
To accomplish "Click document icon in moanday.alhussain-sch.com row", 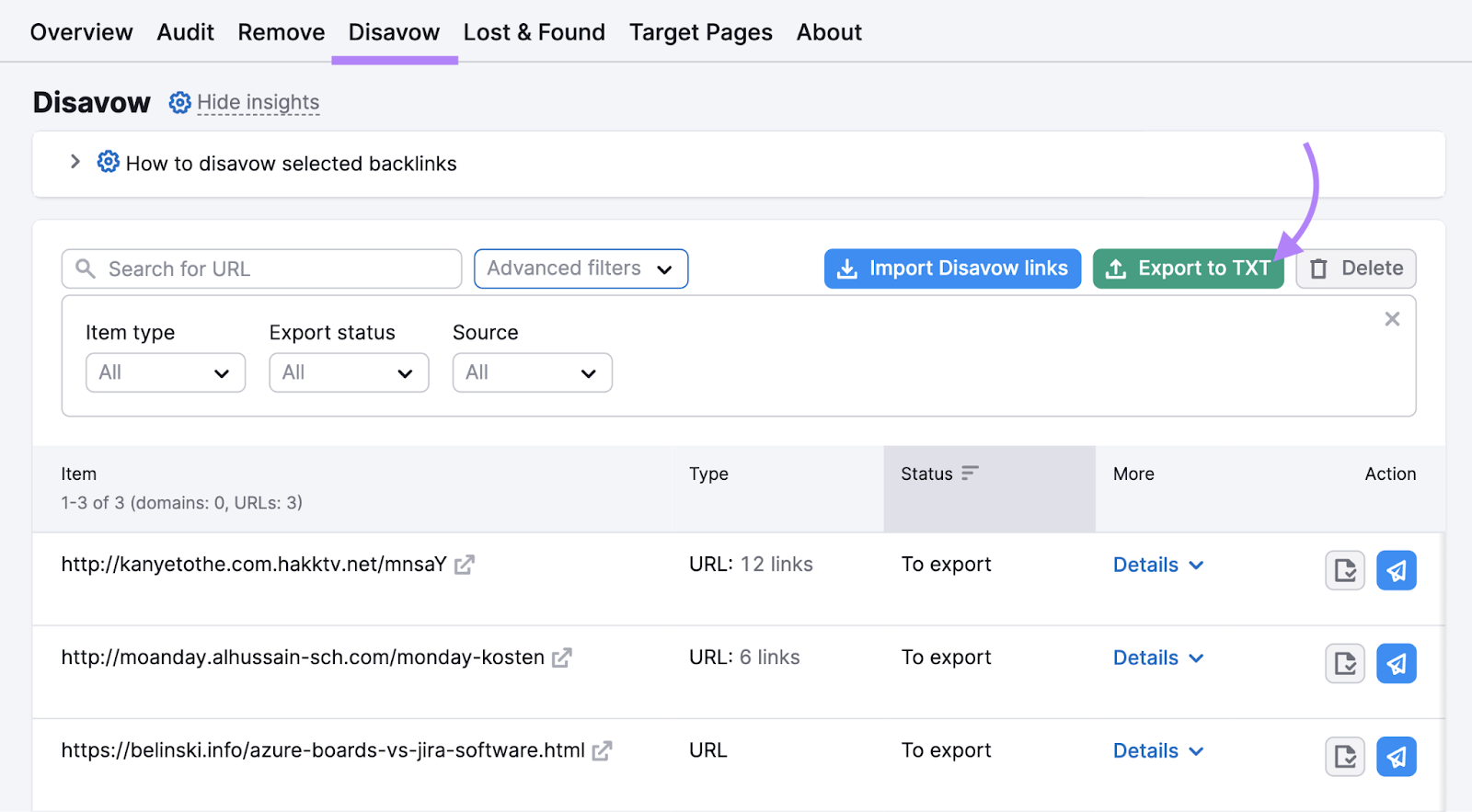I will [x=1345, y=663].
